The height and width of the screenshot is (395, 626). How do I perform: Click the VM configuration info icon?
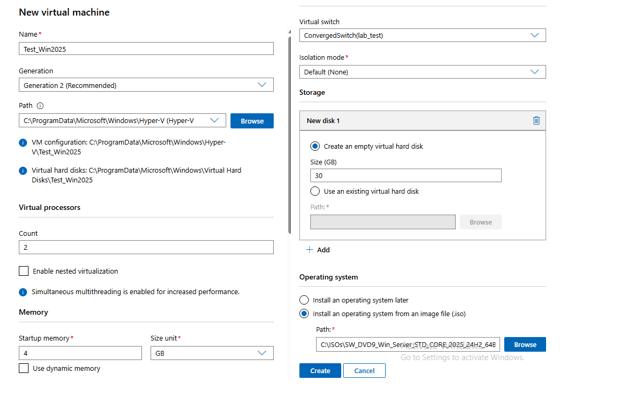[23, 143]
